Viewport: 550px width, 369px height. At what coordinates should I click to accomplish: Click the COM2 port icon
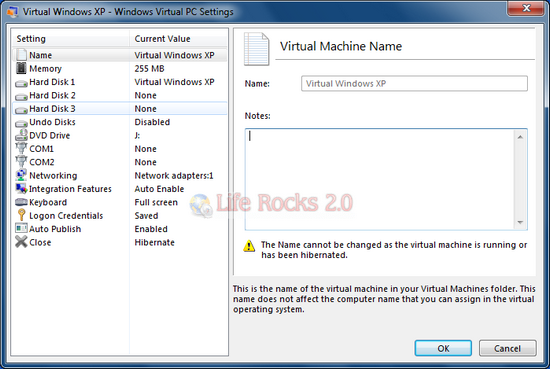coord(21,162)
